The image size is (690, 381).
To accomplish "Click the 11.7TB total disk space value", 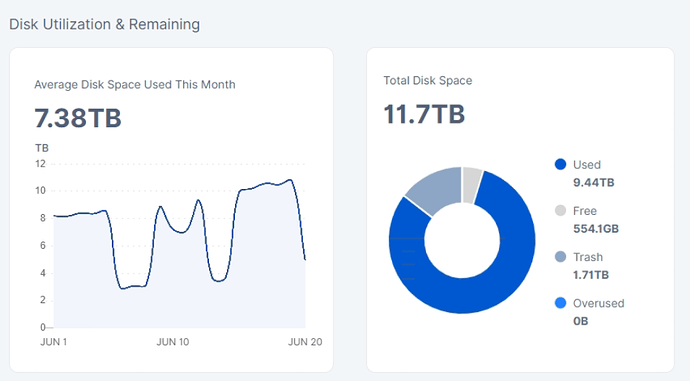I will click(424, 114).
